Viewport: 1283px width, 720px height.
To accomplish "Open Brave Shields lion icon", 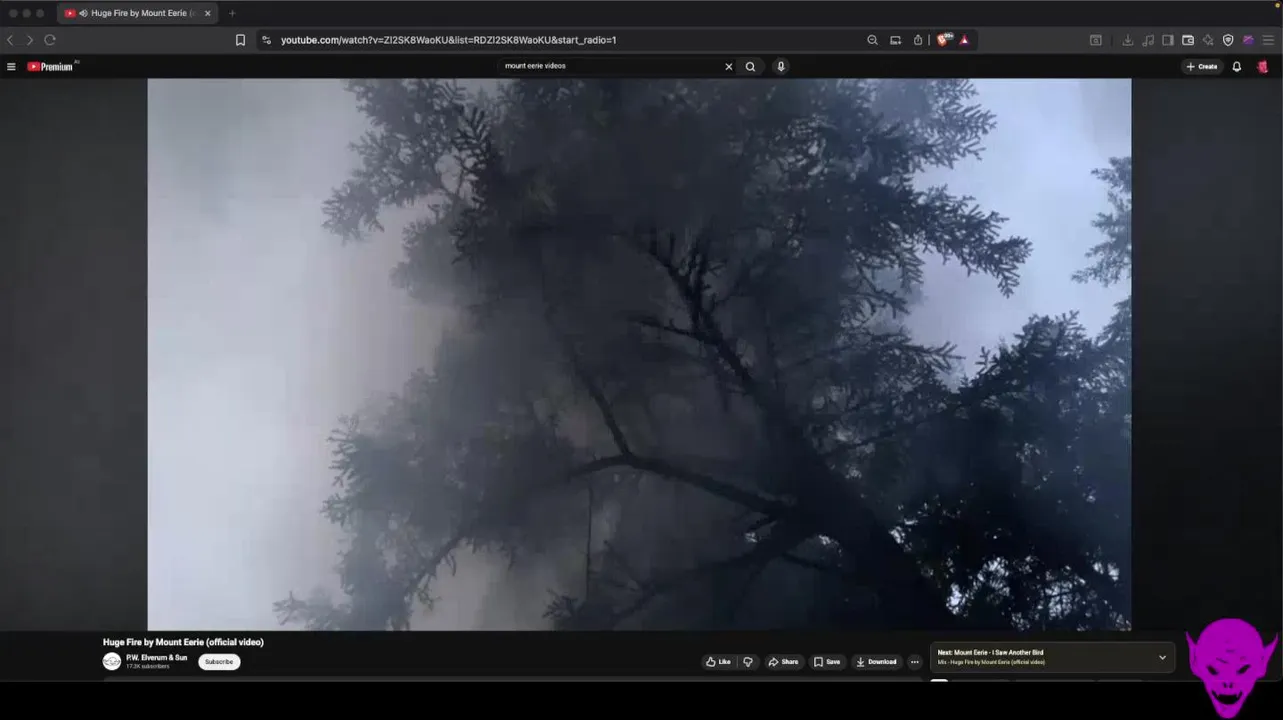I will [x=942, y=40].
